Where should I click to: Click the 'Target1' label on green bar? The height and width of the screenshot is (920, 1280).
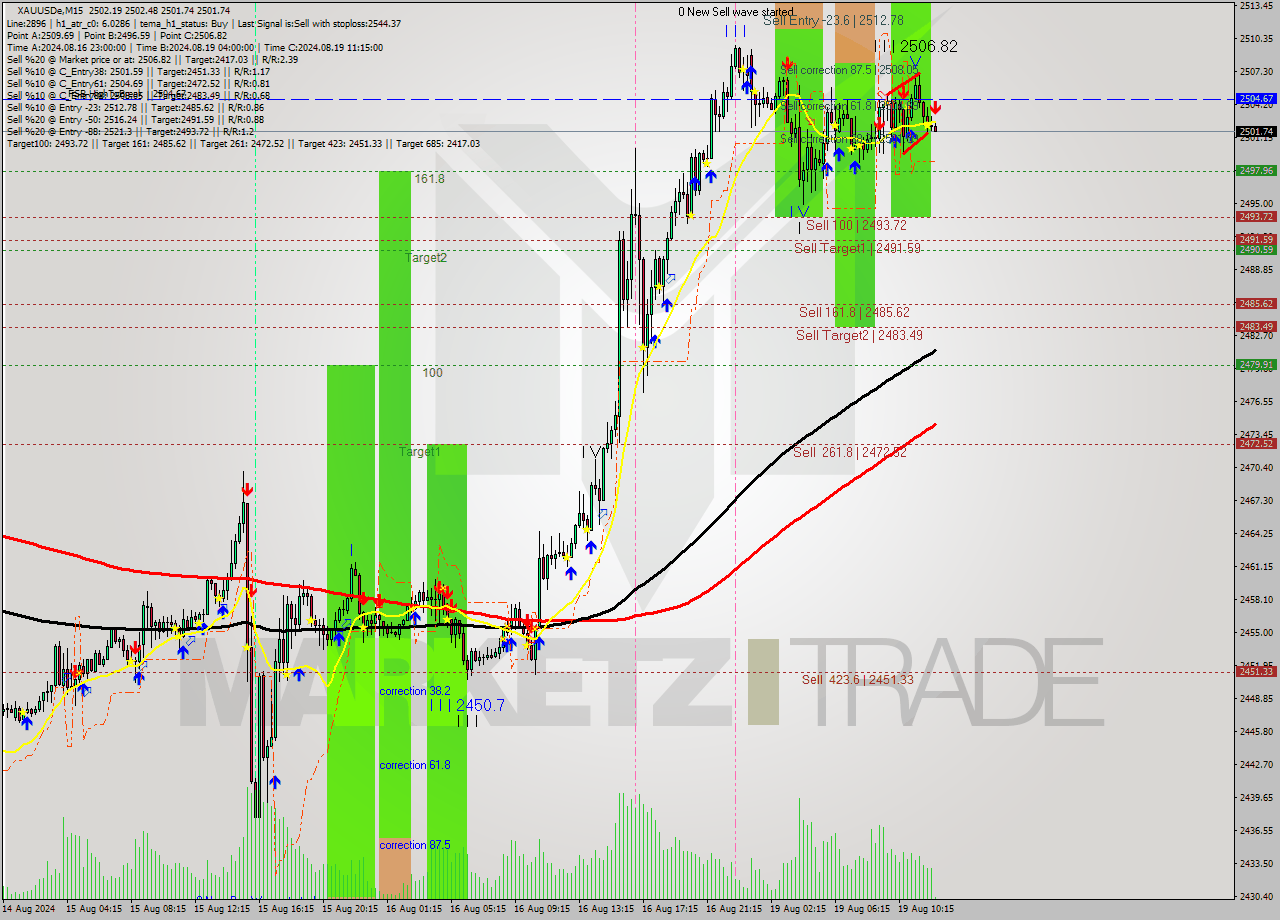point(420,452)
